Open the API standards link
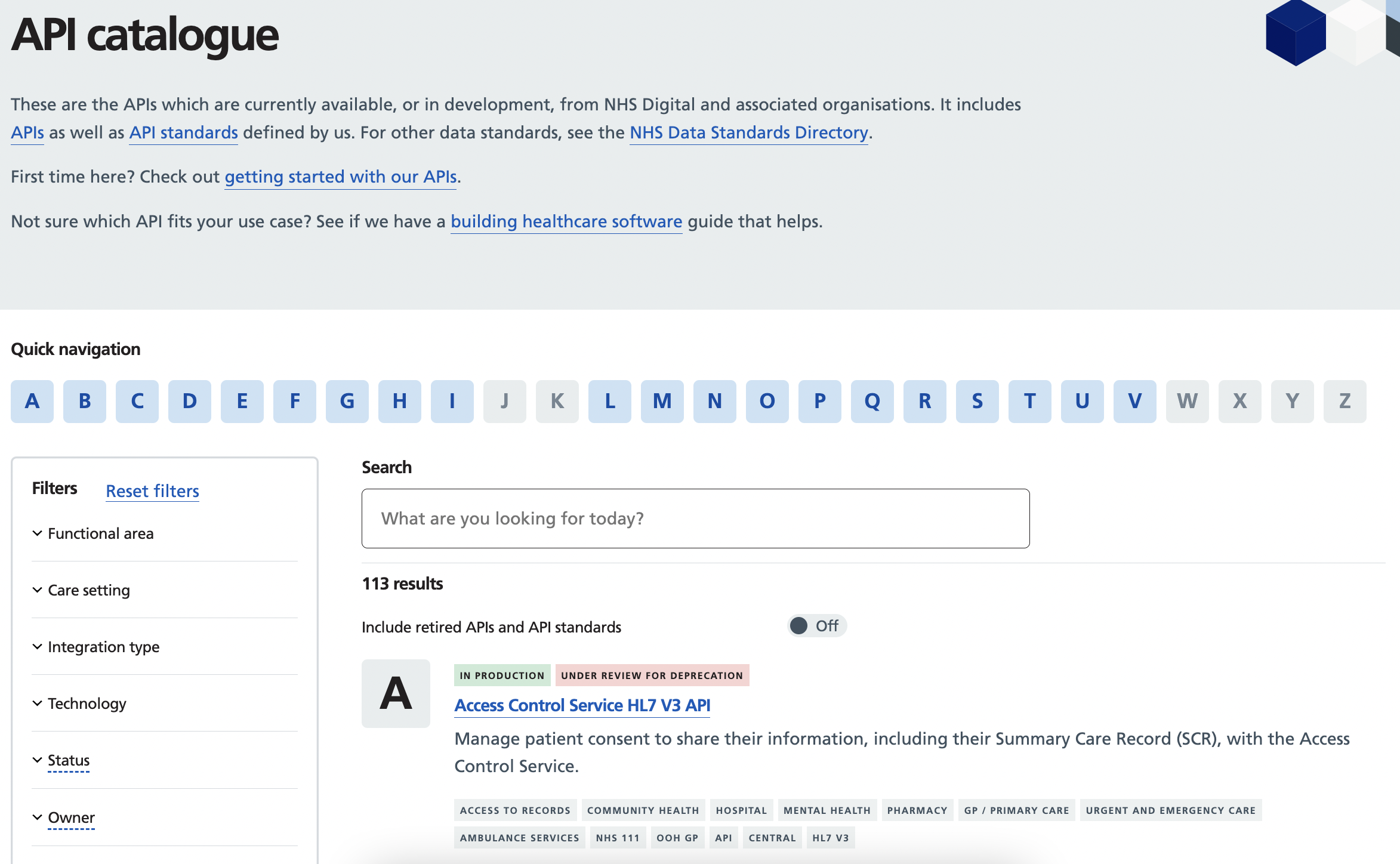This screenshot has height=864, width=1400. tap(184, 132)
